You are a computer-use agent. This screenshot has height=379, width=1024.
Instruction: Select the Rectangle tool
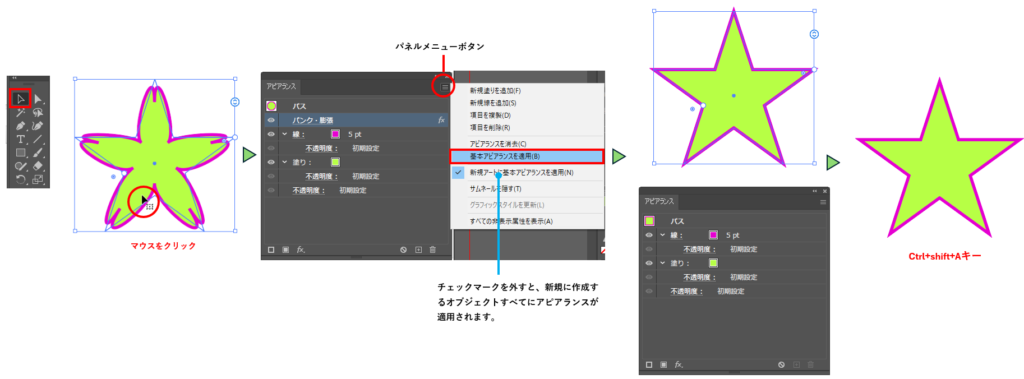(x=20, y=153)
